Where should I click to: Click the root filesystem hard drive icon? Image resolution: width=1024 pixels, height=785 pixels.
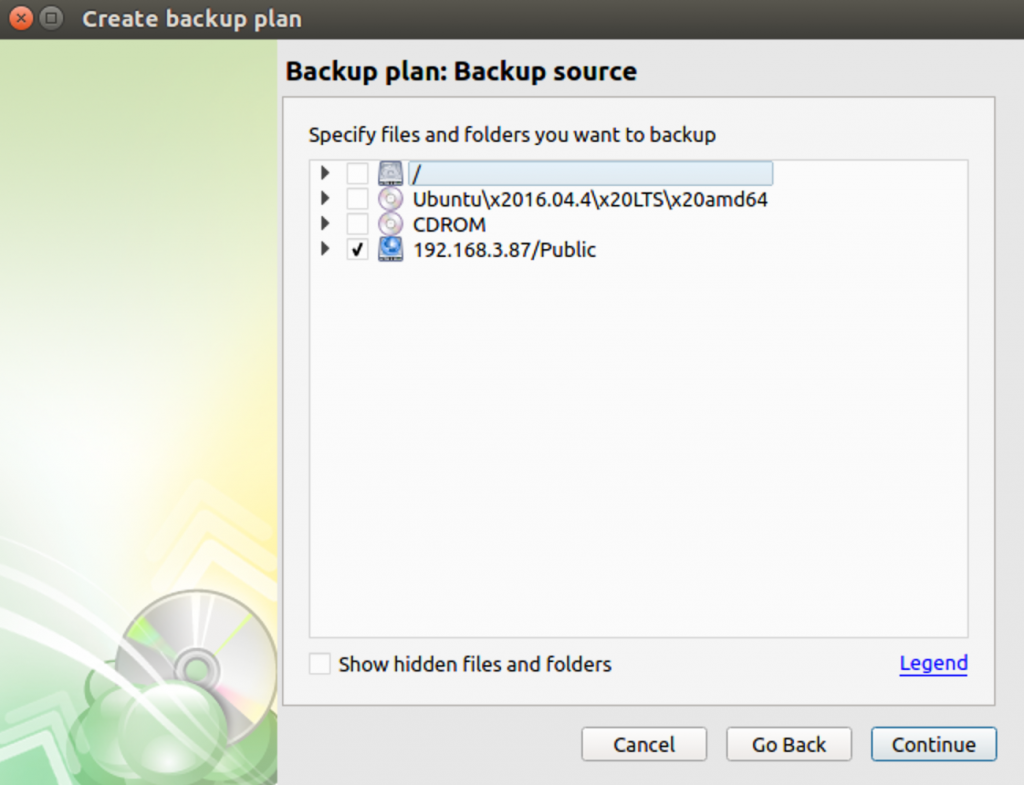pos(391,174)
